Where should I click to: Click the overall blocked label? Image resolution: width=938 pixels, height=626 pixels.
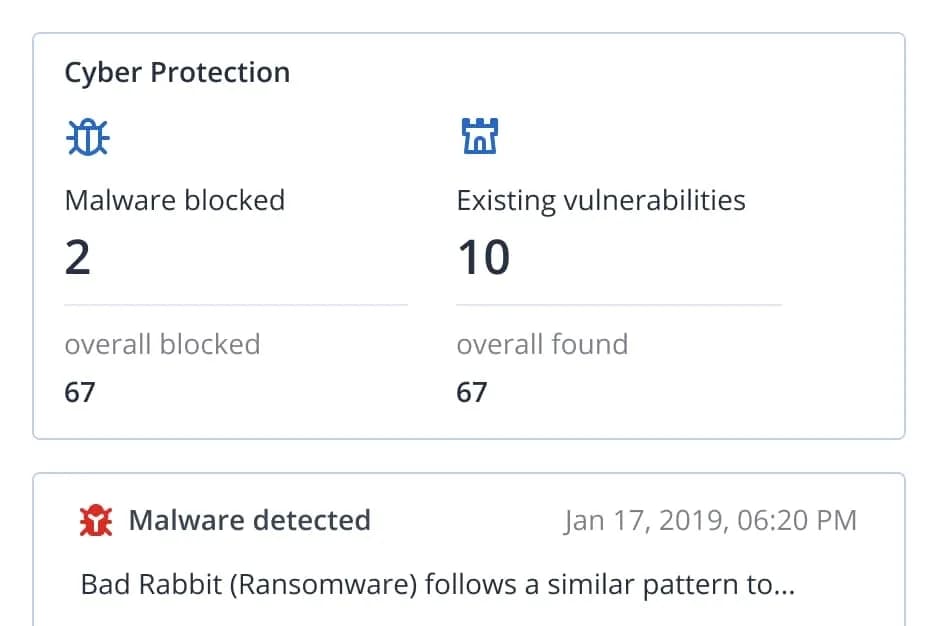click(162, 344)
